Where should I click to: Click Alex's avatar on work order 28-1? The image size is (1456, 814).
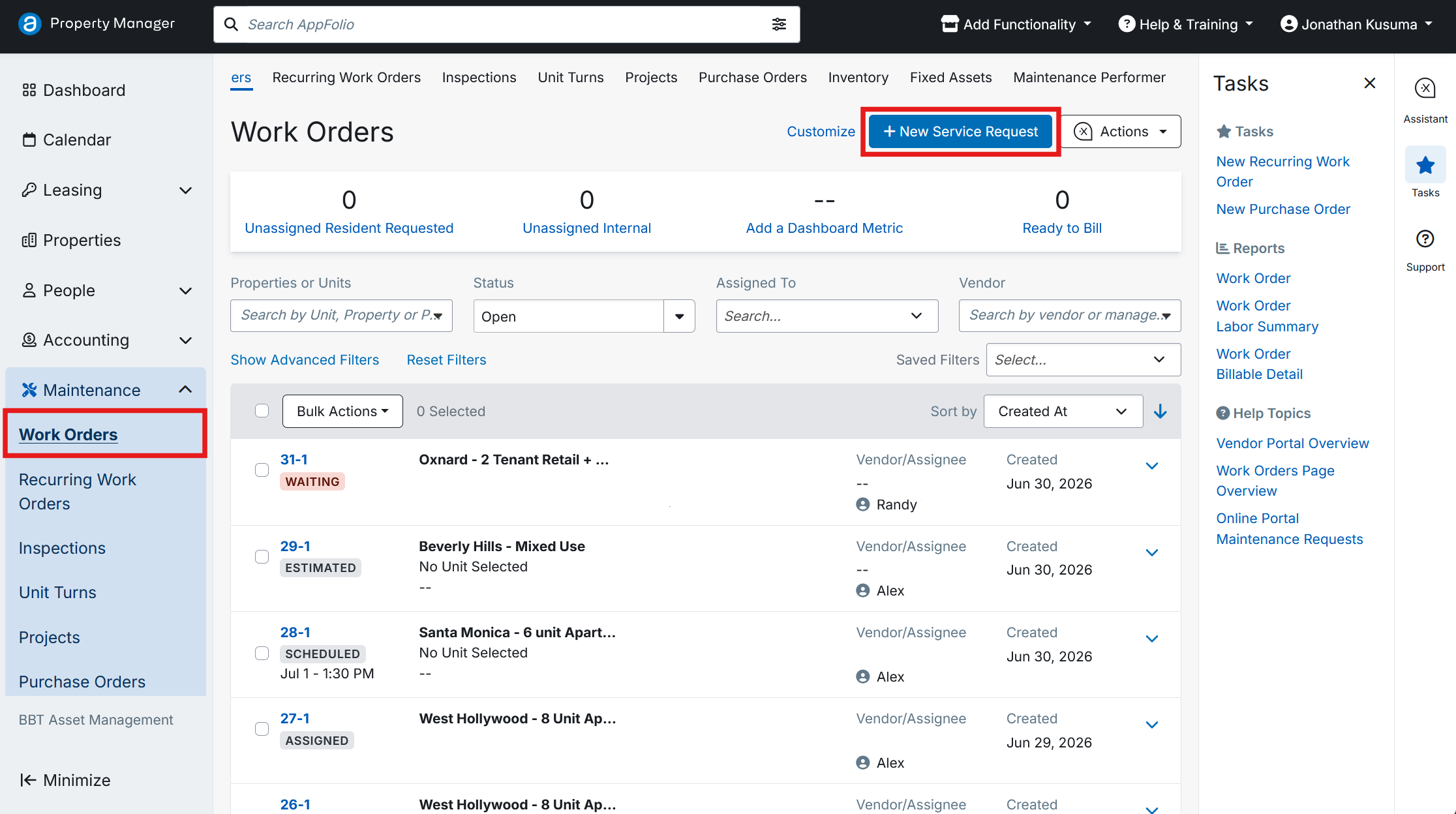pos(862,676)
